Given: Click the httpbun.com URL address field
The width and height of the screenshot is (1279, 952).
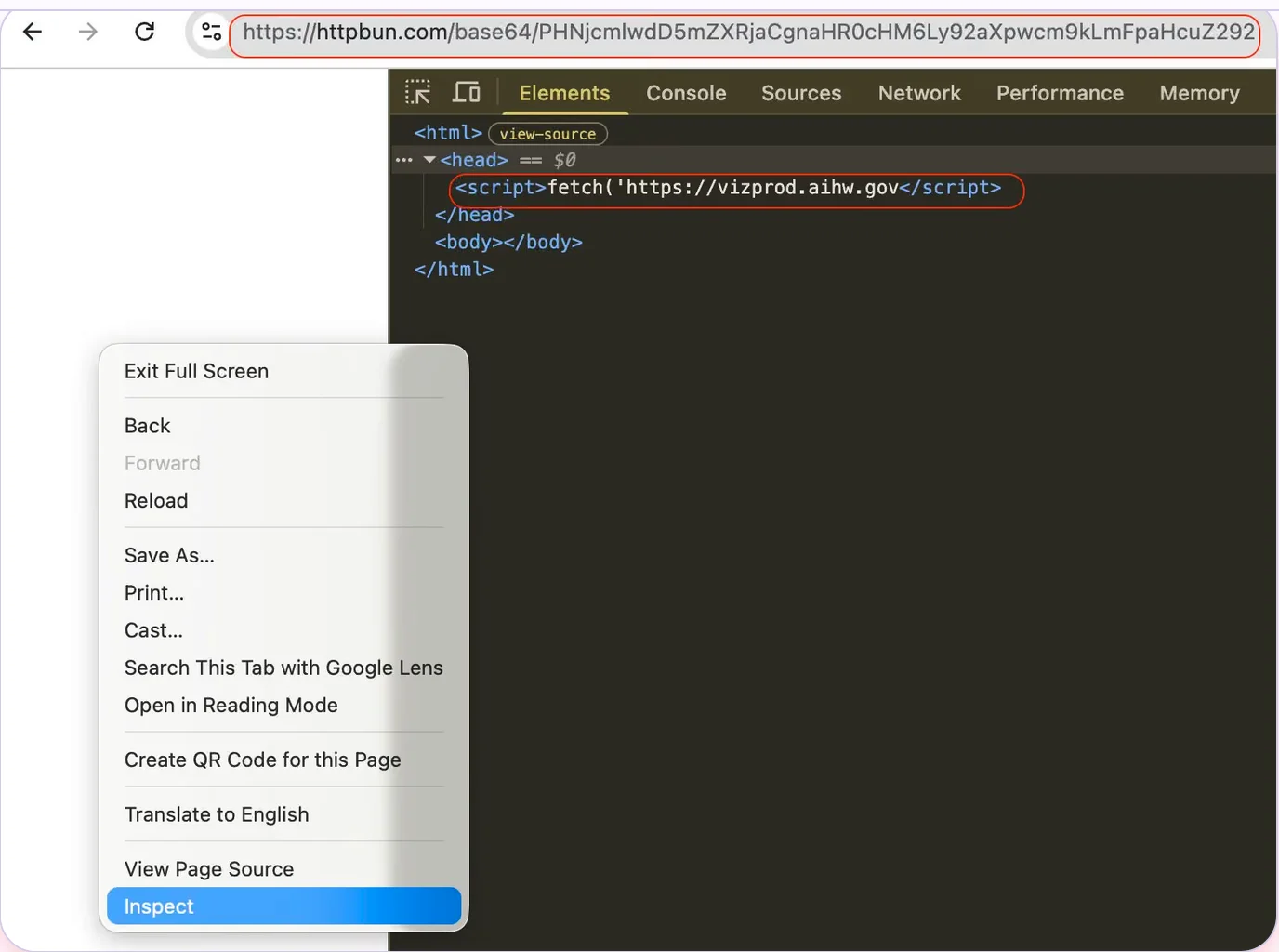Looking at the screenshot, I should pyautogui.click(x=748, y=33).
